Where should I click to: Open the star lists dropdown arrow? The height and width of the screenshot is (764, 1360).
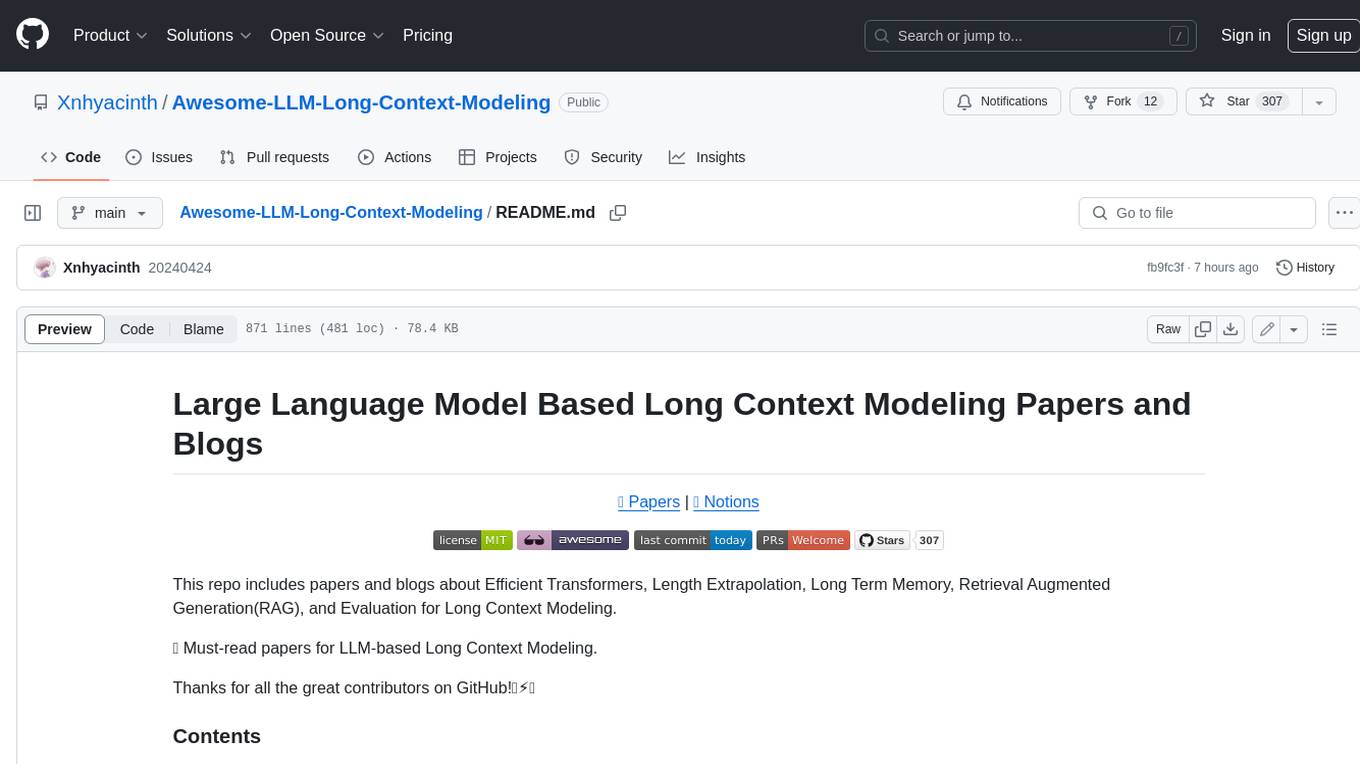[1319, 102]
